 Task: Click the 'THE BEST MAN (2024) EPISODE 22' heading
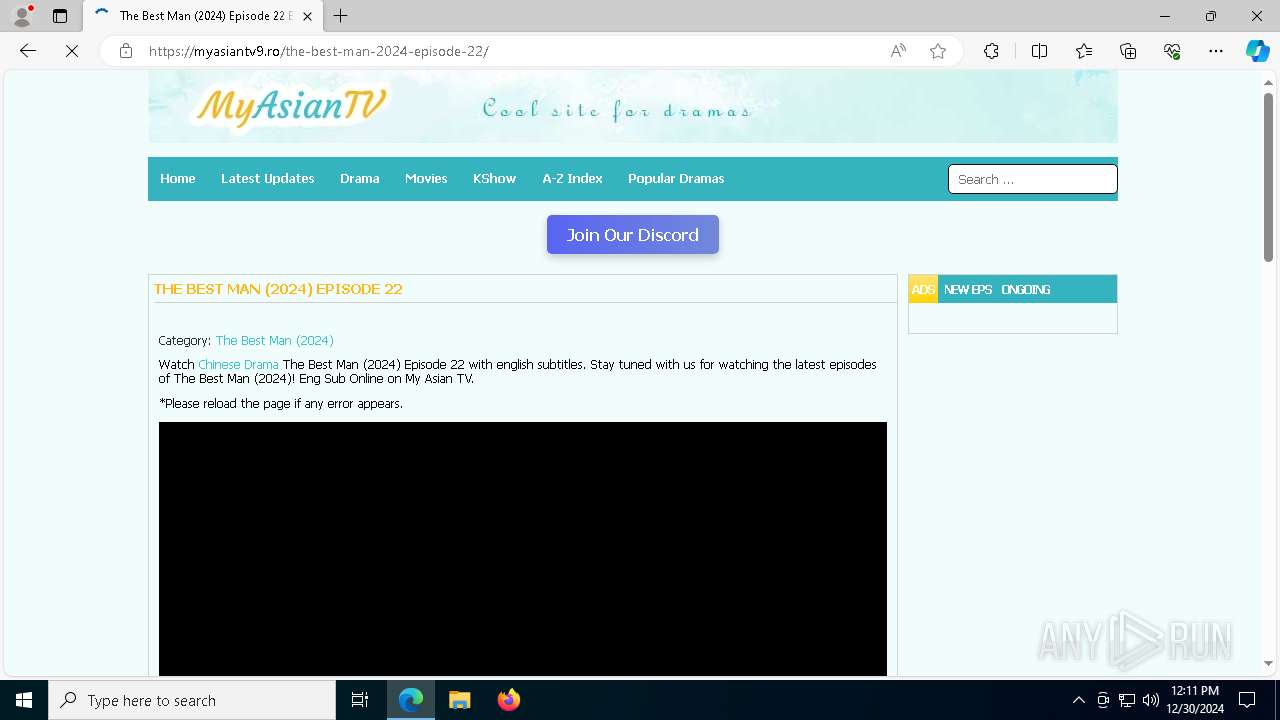[x=278, y=289]
